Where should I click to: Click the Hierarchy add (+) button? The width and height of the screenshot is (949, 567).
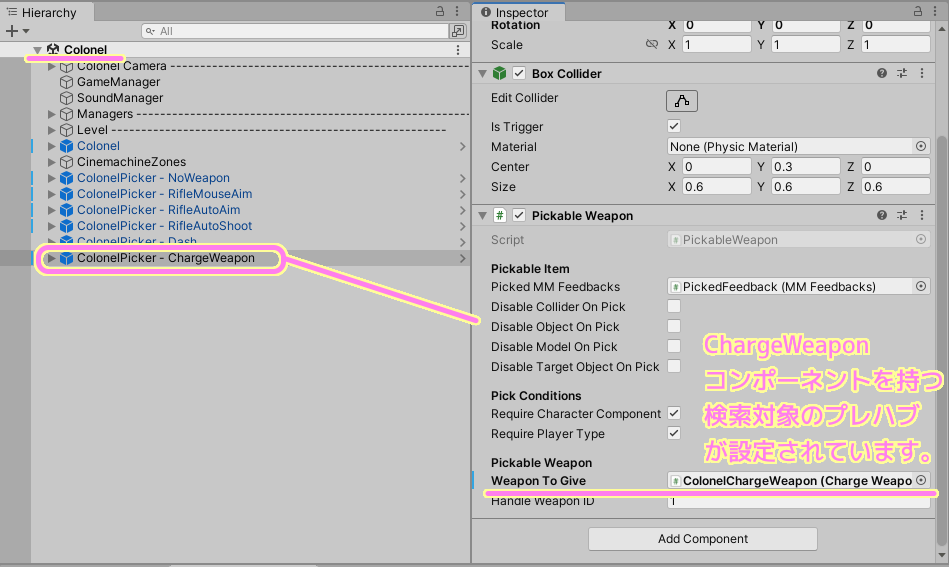click(11, 31)
